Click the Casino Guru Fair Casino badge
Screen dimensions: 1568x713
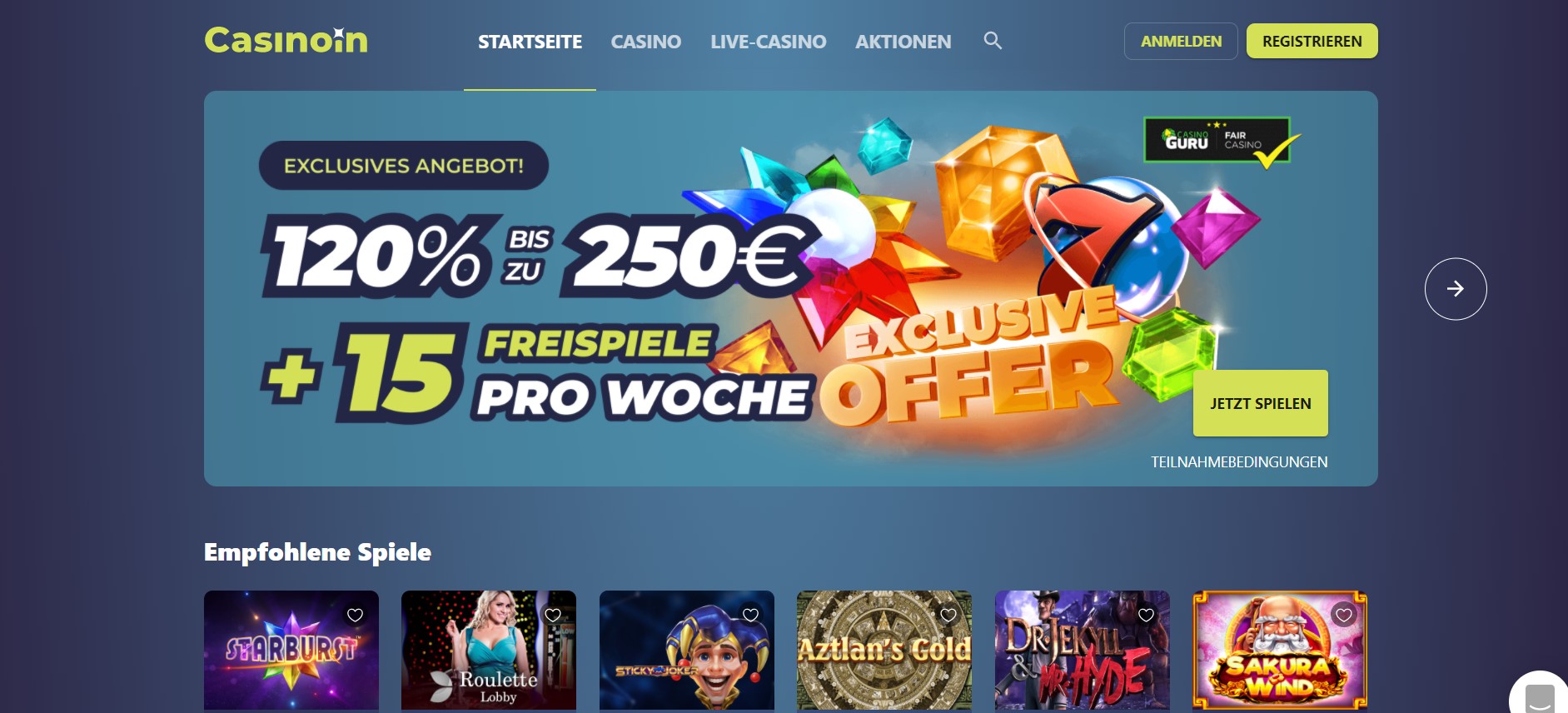pos(1221,142)
